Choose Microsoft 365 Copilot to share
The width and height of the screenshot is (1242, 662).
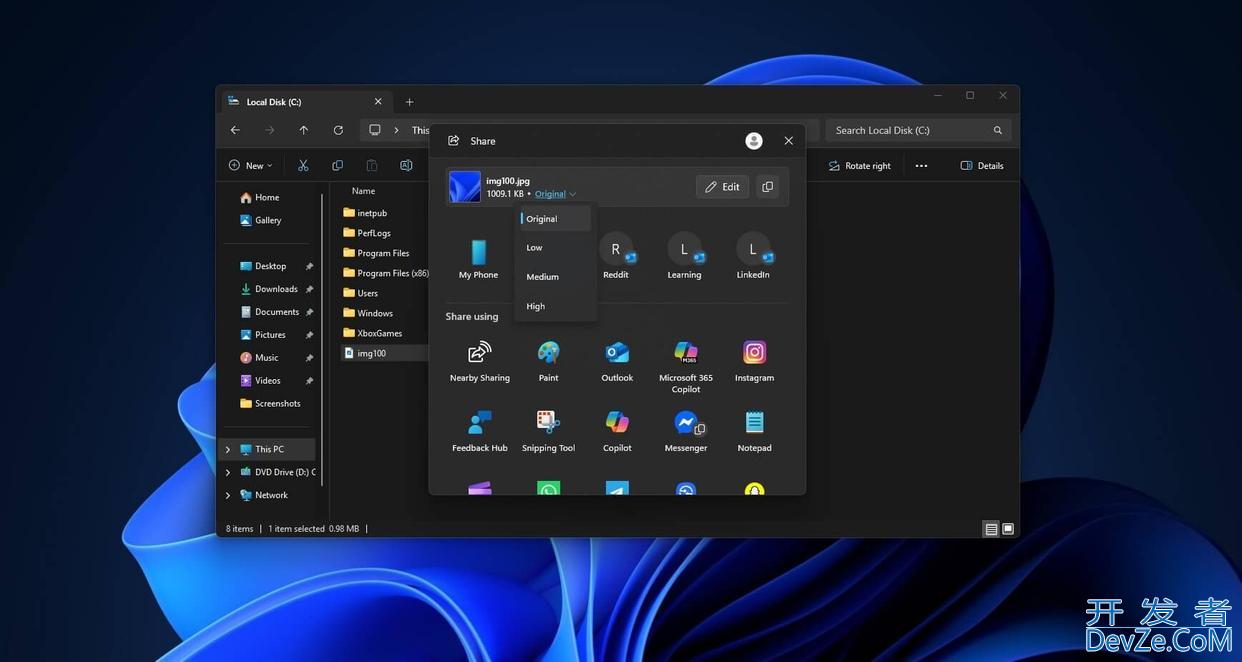[x=686, y=366]
